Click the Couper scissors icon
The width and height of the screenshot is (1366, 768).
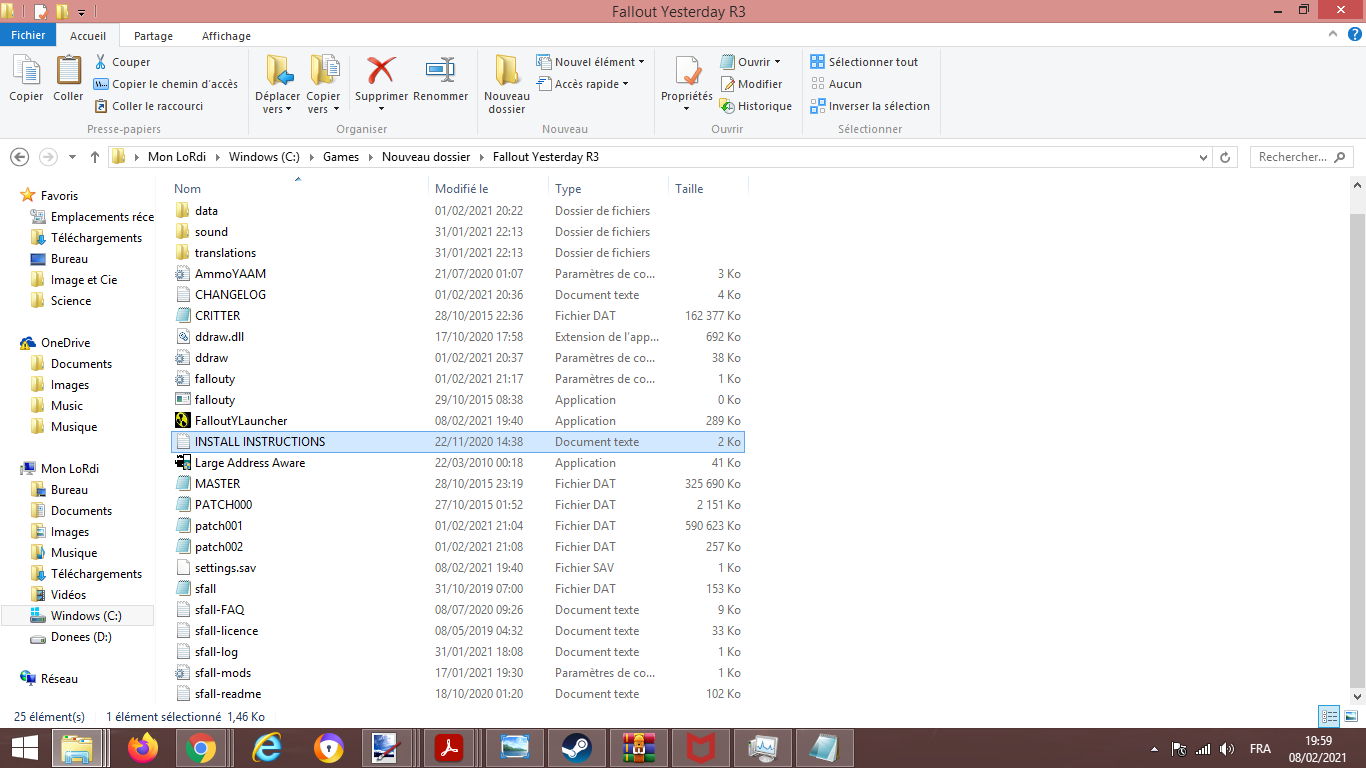tap(102, 62)
